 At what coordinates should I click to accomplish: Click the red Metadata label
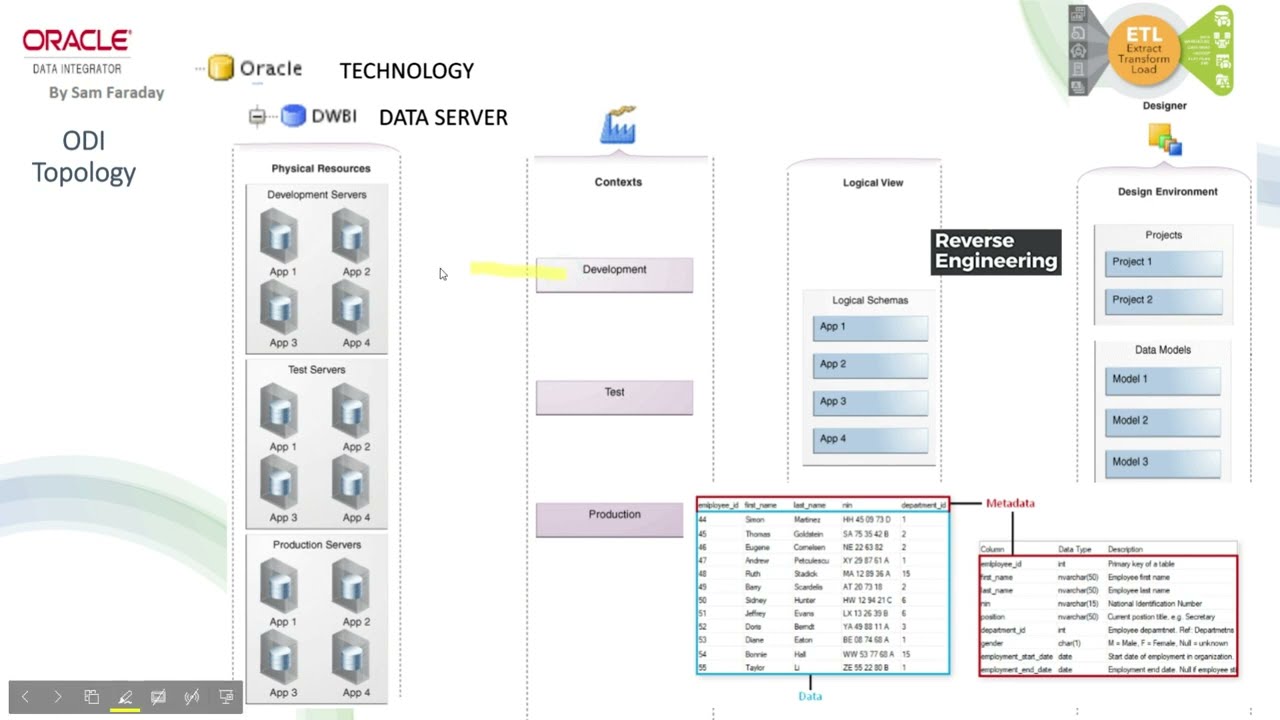click(1010, 503)
